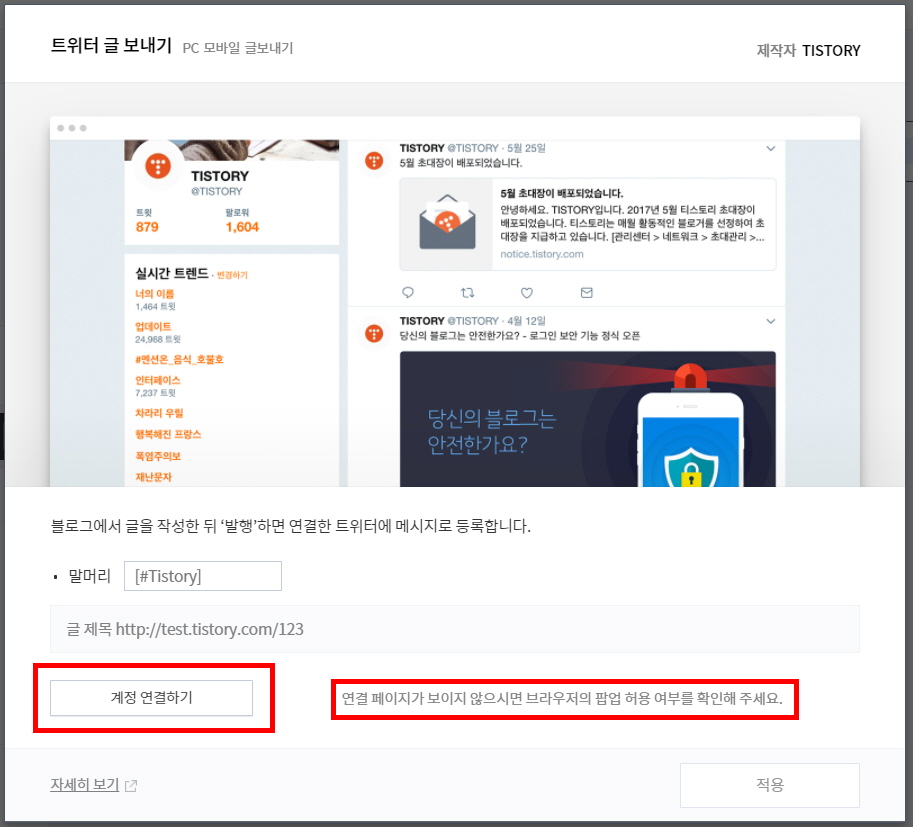Click the 트위터 글 보내기 heading
913x827 pixels.
click(111, 45)
